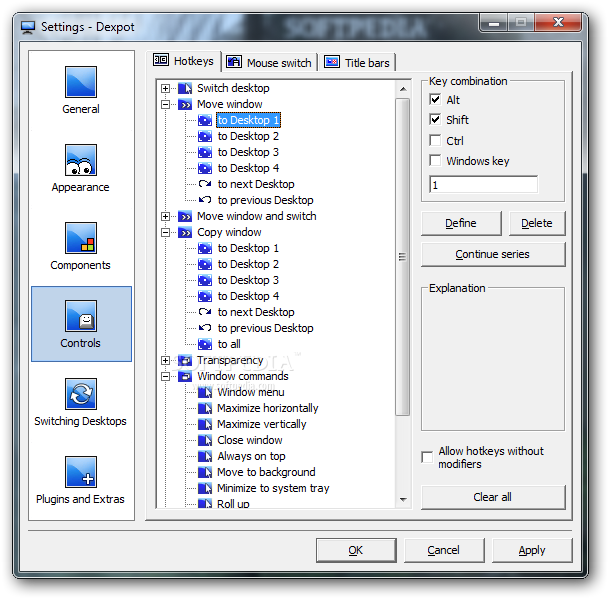Enable the Windows key checkbox

coord(435,160)
